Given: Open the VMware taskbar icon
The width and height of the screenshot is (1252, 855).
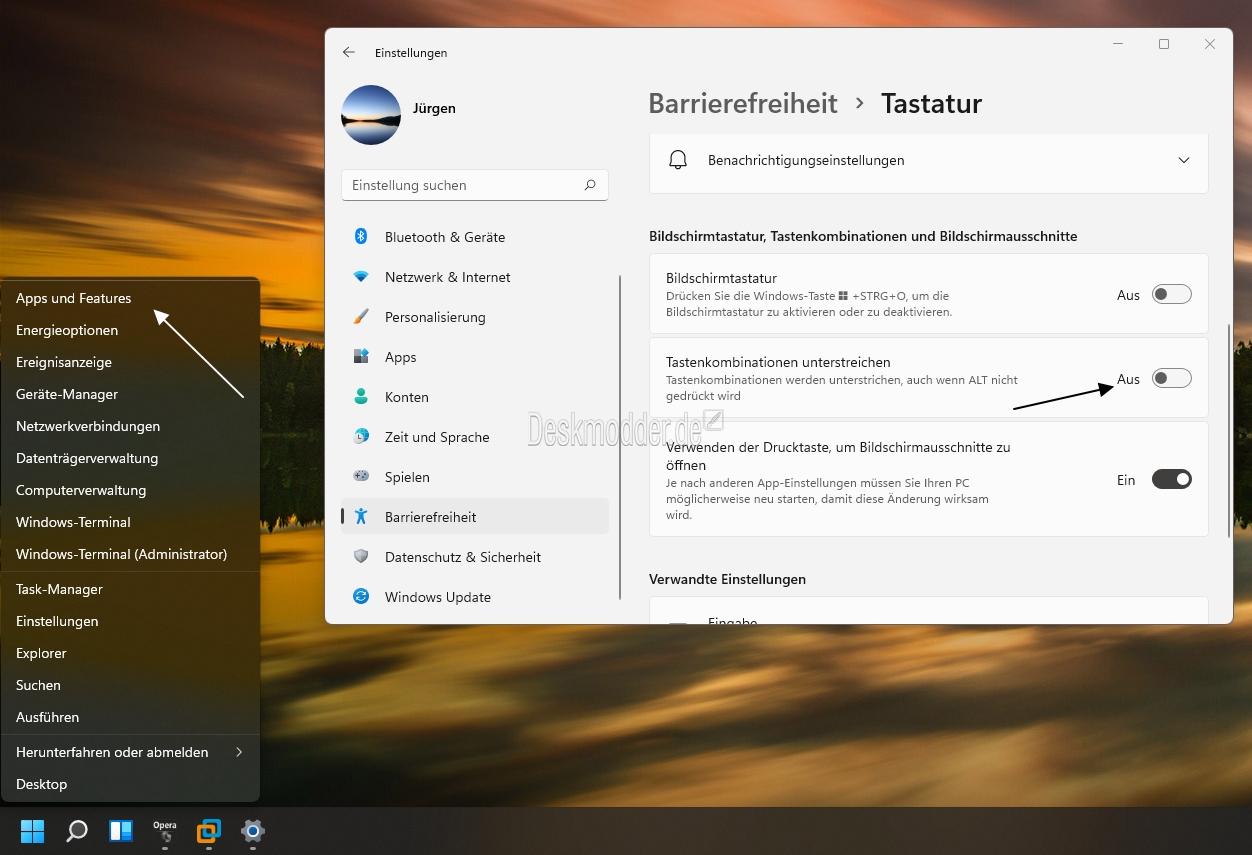Looking at the screenshot, I should (x=209, y=830).
